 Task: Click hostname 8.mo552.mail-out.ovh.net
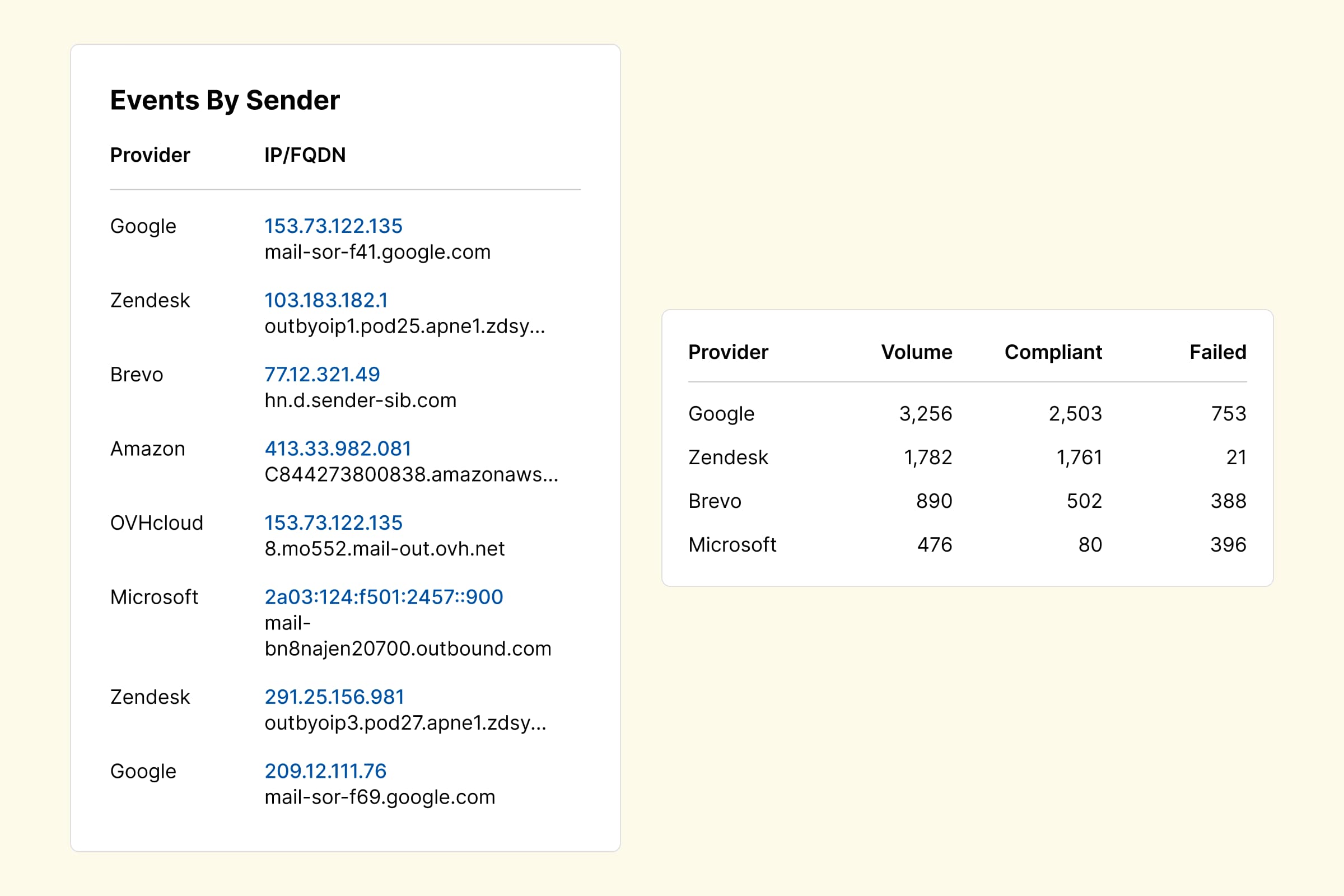coord(384,549)
